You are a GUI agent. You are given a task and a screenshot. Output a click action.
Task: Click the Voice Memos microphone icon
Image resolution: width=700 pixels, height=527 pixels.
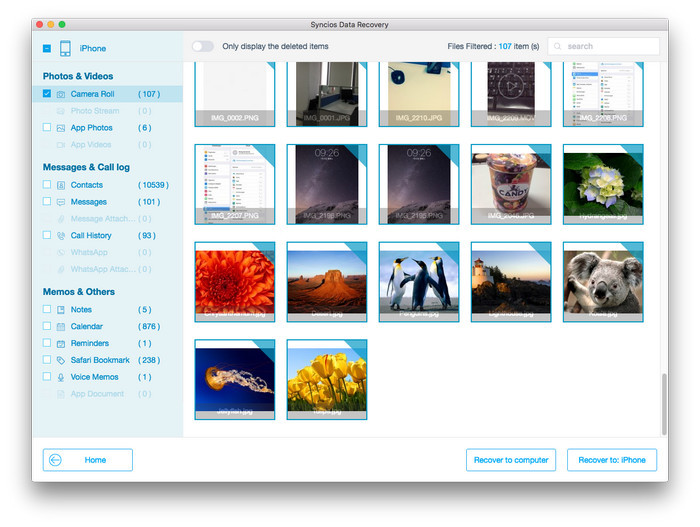61,377
